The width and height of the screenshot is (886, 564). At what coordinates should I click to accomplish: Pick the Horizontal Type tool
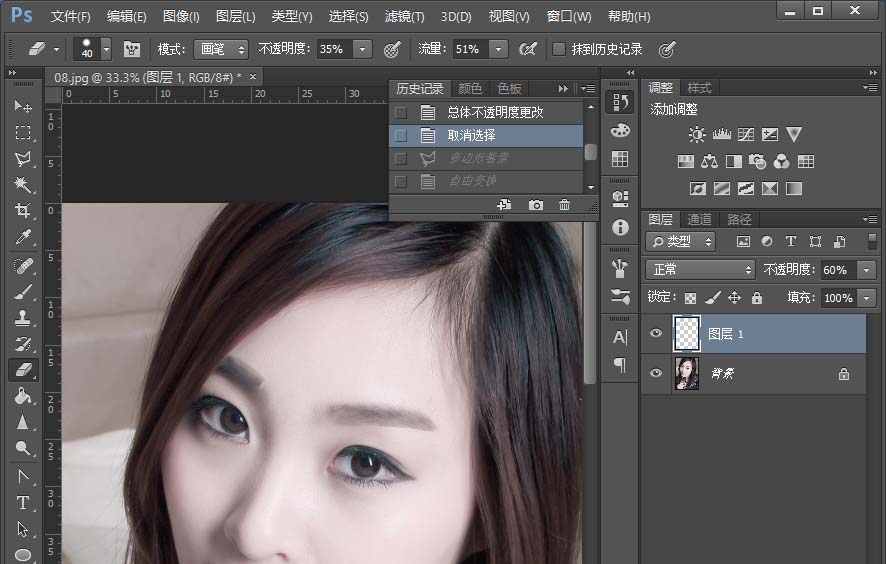[22, 502]
